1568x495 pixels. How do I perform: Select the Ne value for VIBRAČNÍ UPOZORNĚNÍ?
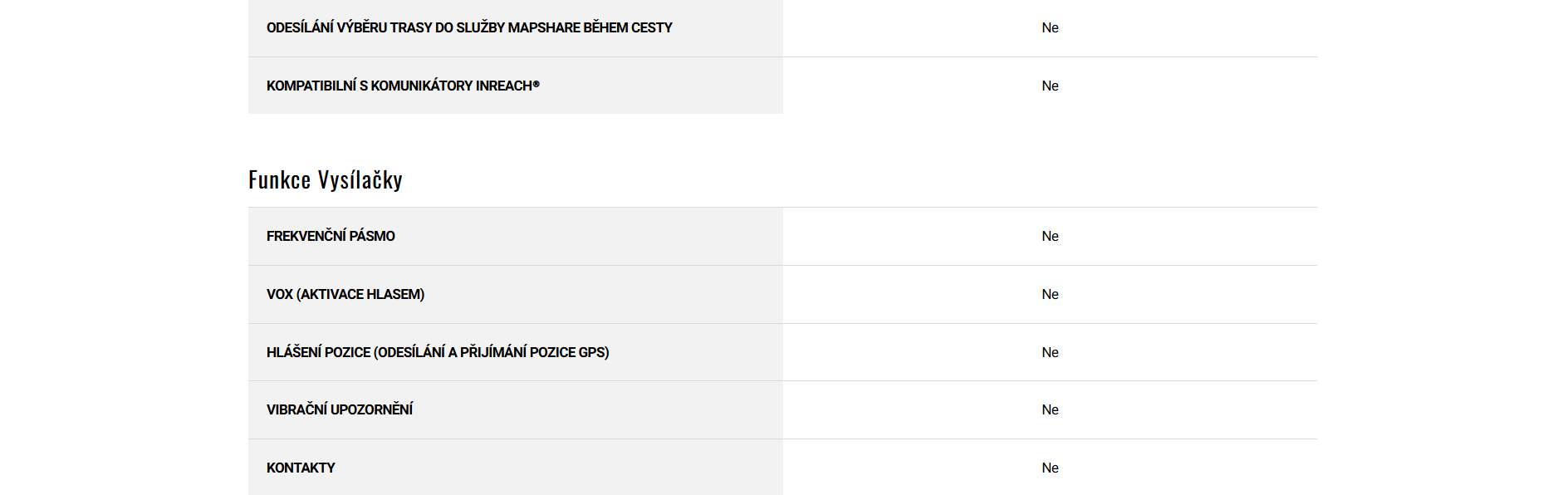(x=1050, y=410)
